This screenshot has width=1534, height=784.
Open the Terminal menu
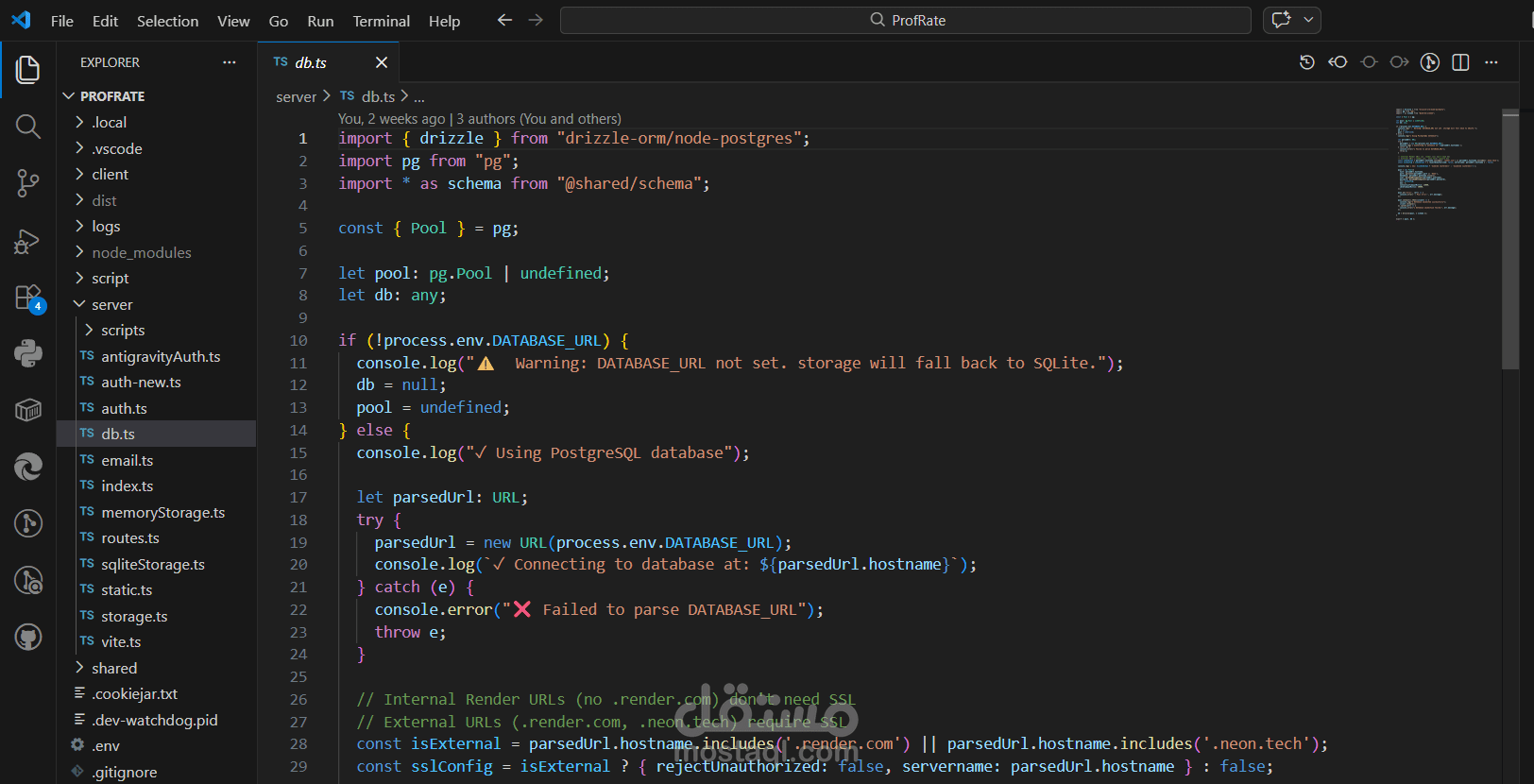(x=382, y=21)
